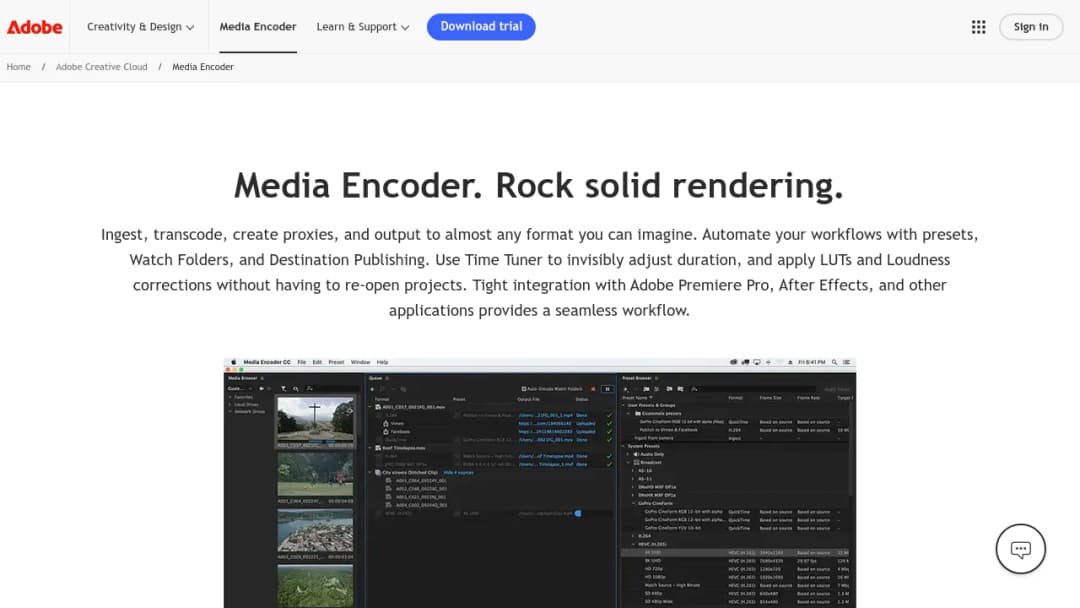Click the Media Encoder app screenshot image
This screenshot has height=608, width=1080.
pyautogui.click(x=539, y=483)
